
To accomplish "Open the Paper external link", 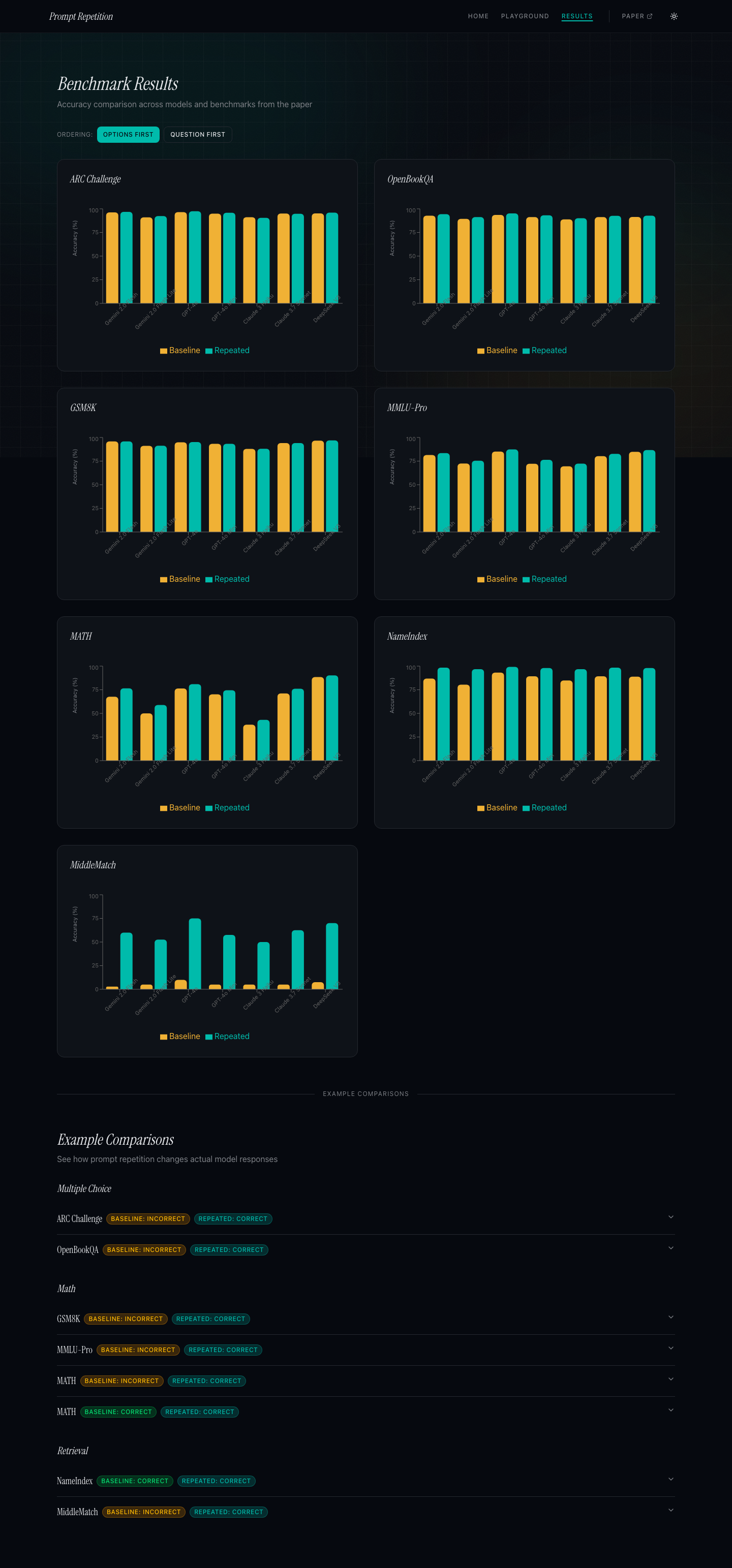I will 636,16.
